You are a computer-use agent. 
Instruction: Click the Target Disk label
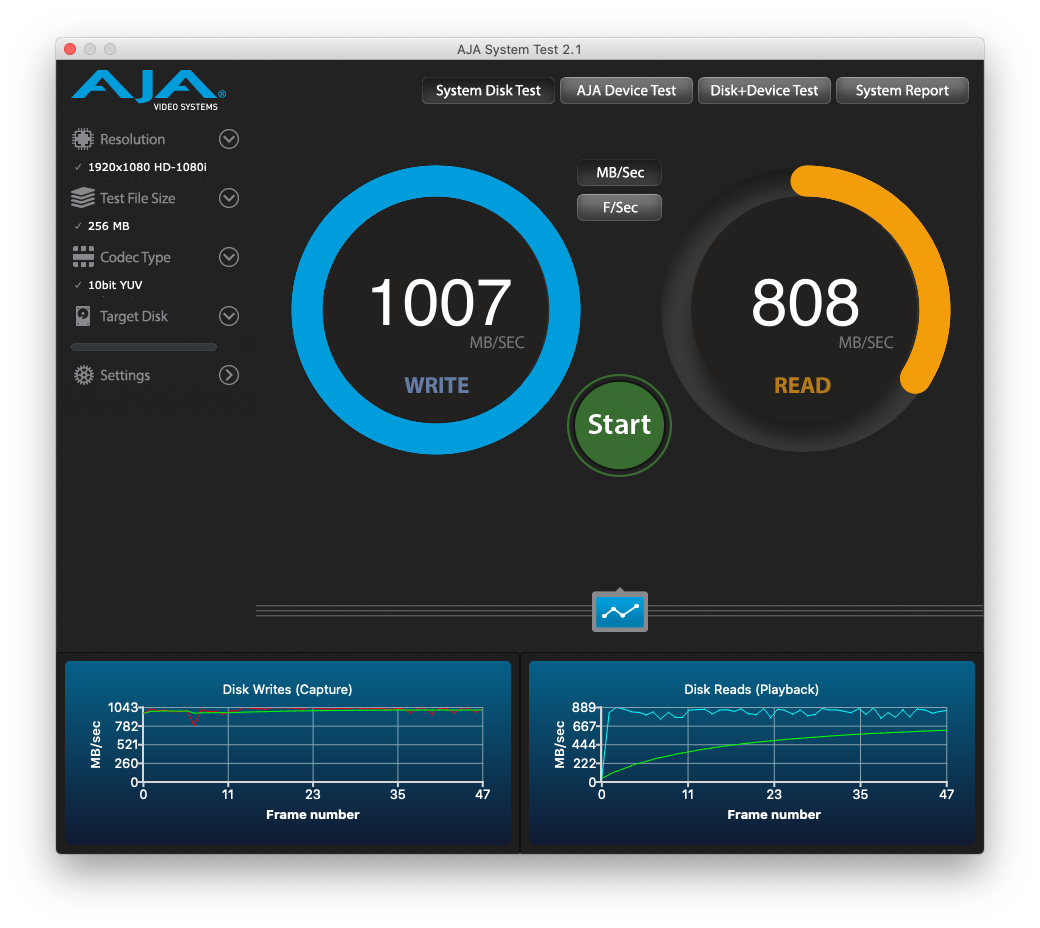pyautogui.click(x=134, y=316)
